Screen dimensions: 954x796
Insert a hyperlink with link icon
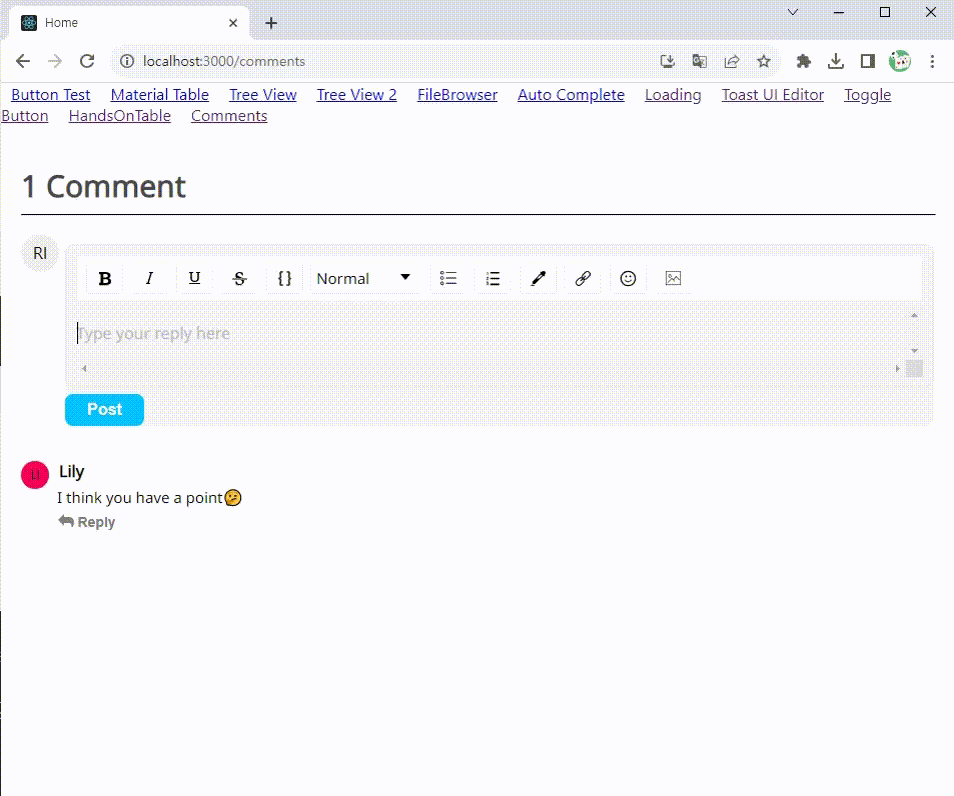click(583, 279)
